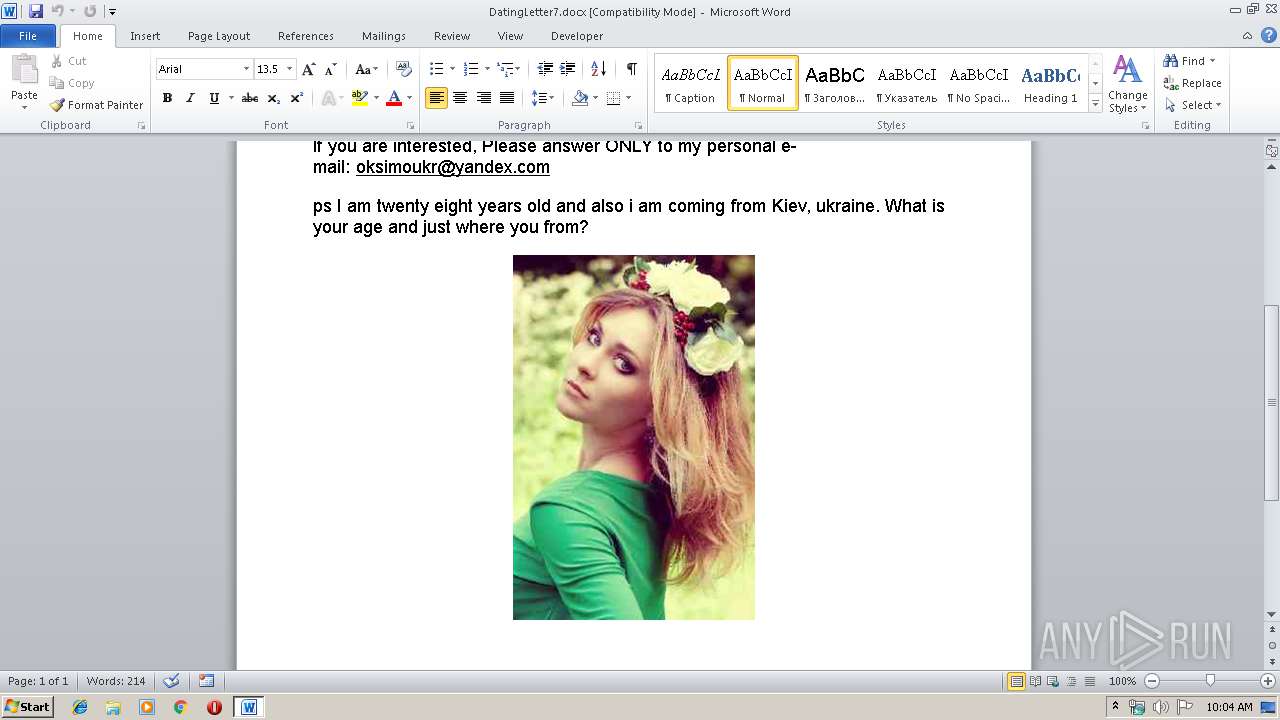Center align the text
The width and height of the screenshot is (1280, 720).
pos(460,98)
